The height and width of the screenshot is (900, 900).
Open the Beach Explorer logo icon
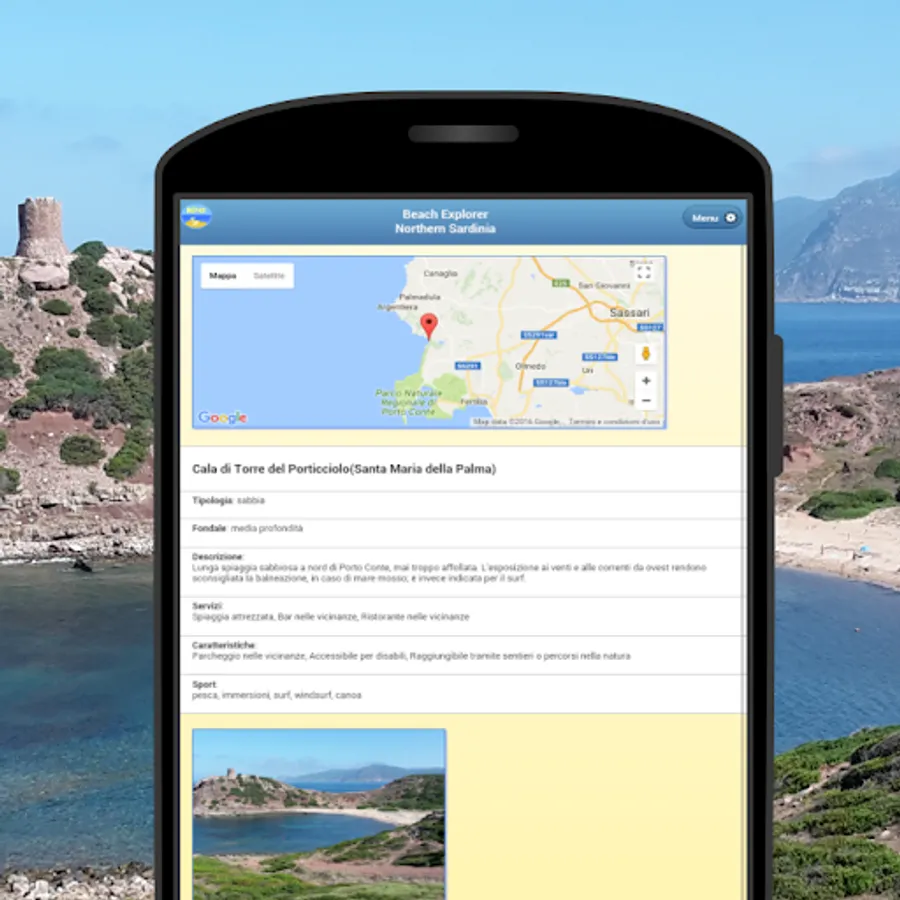(196, 217)
